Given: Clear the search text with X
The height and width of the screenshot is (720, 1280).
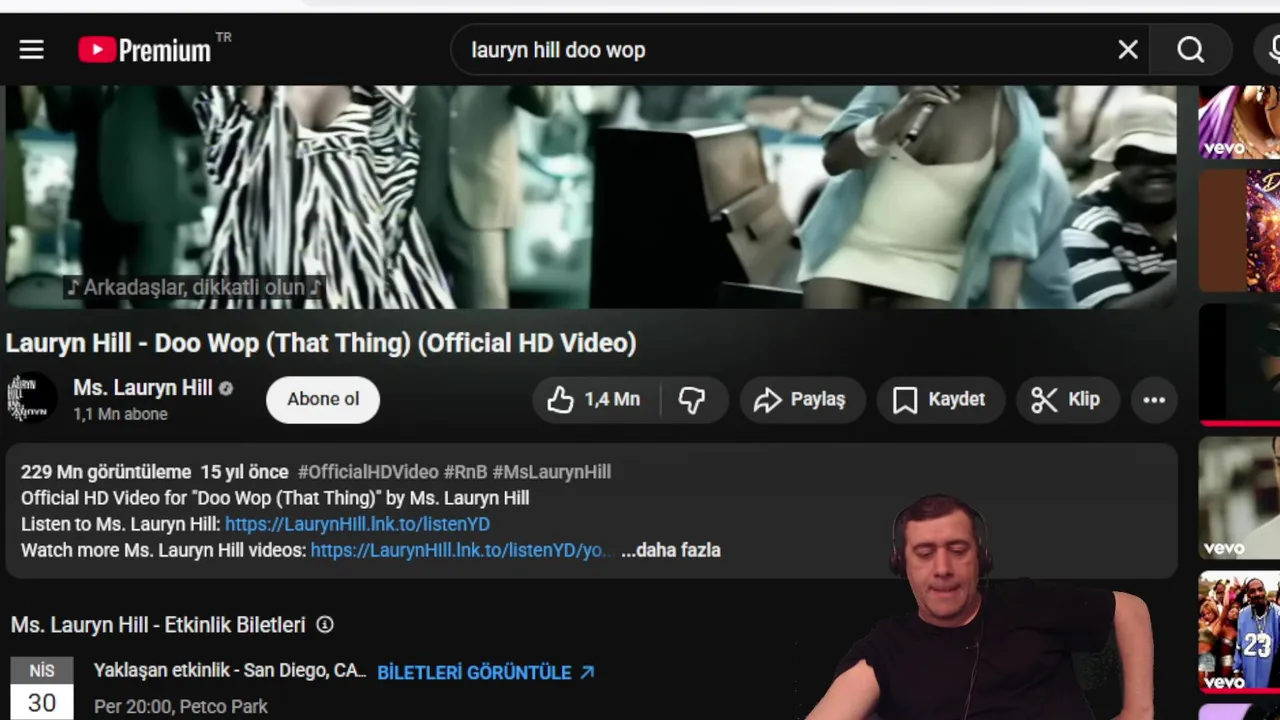Looking at the screenshot, I should (x=1128, y=50).
